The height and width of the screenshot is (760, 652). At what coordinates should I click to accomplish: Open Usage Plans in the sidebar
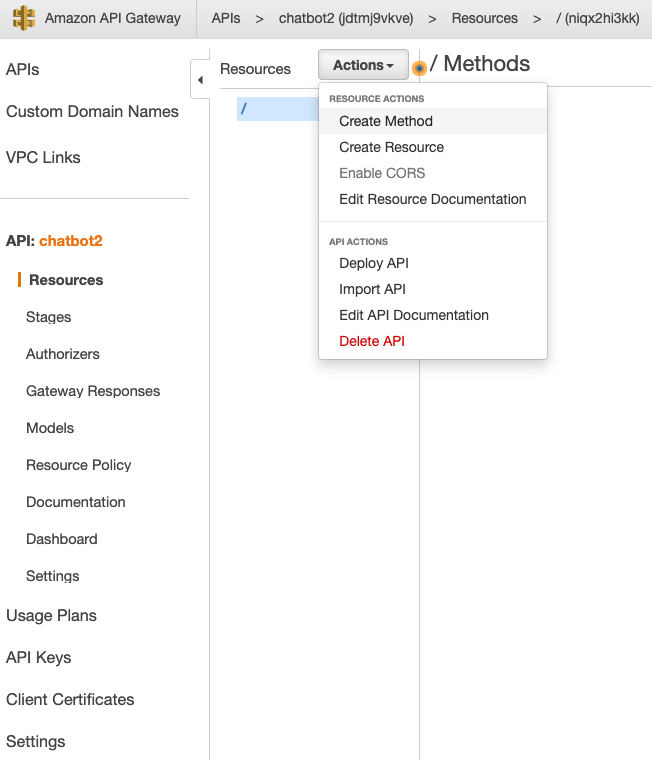tap(51, 615)
